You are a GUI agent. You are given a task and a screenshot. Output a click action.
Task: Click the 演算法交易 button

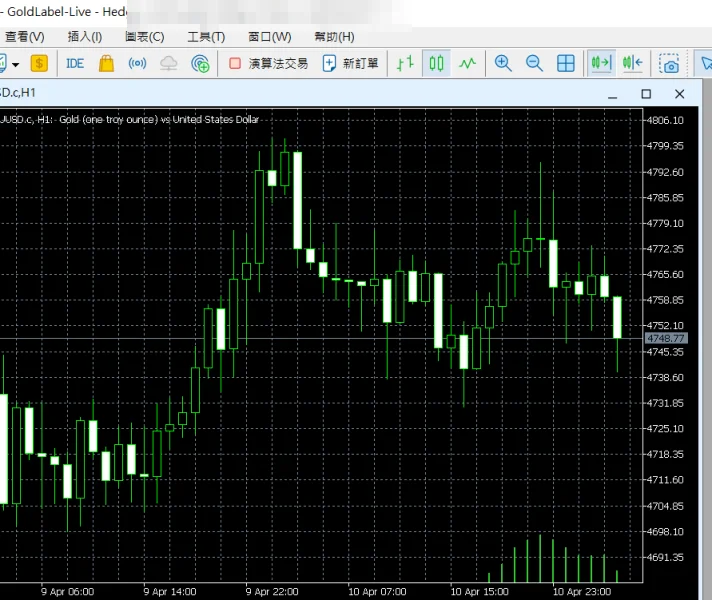[268, 63]
